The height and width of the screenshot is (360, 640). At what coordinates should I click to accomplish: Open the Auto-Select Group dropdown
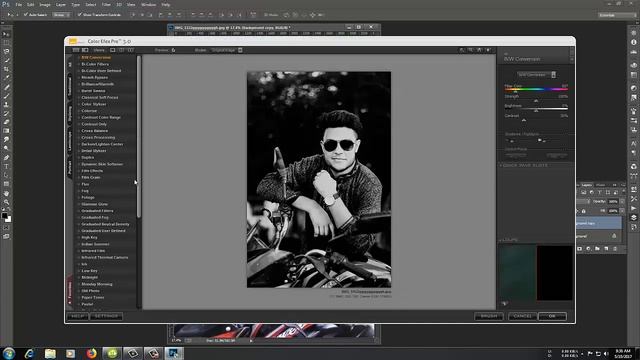click(61, 15)
